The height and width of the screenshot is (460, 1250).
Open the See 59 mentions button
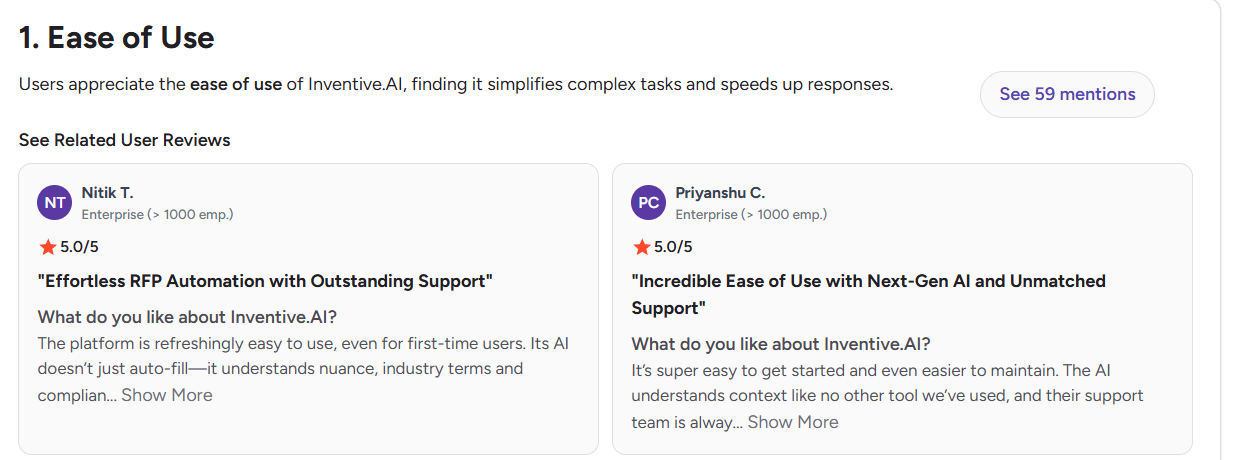1067,94
